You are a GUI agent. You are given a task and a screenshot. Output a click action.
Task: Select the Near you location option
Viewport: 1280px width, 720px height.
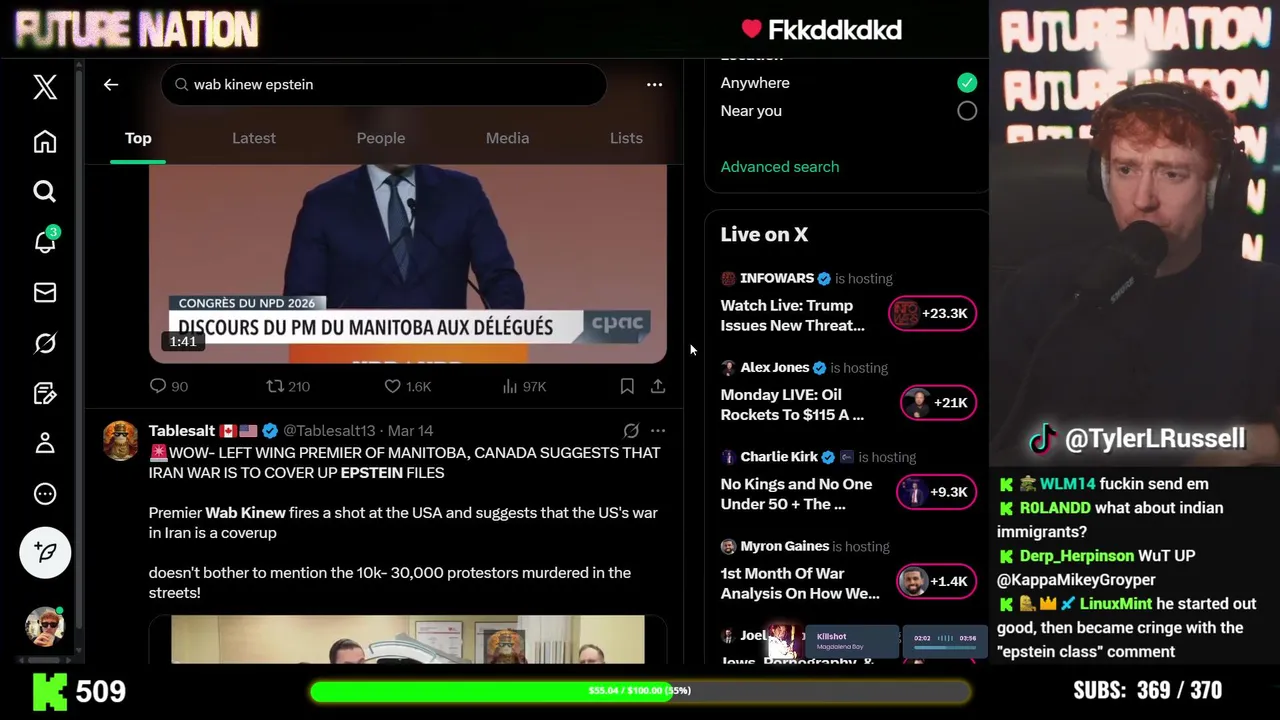tap(967, 111)
